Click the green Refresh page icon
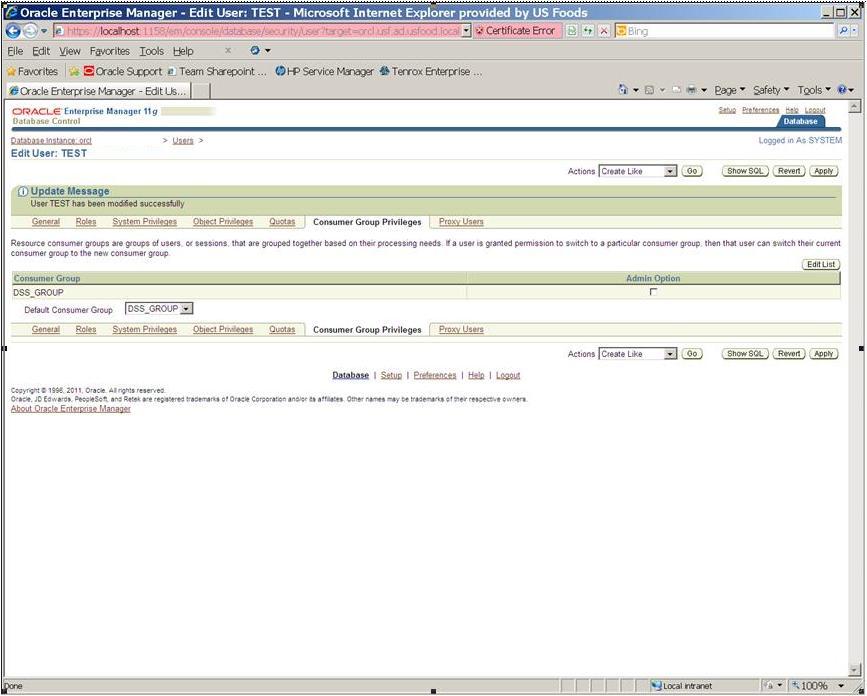 click(x=588, y=31)
